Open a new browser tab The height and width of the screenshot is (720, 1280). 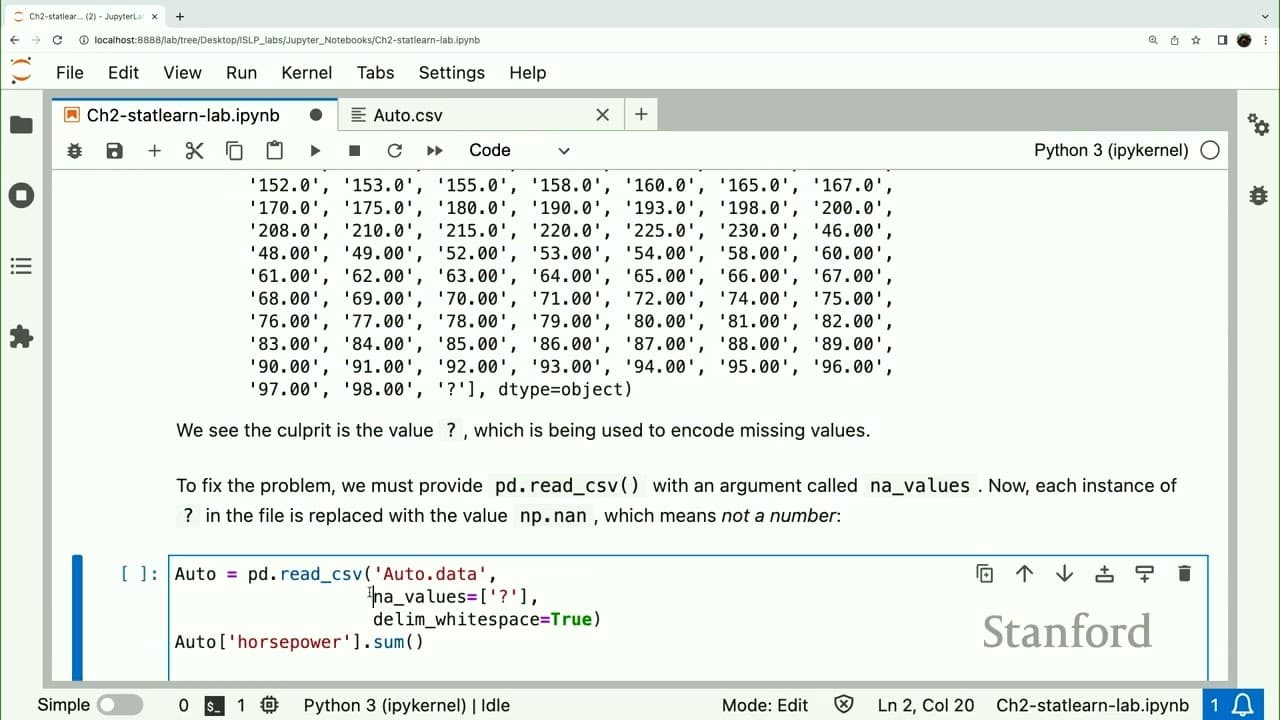tap(179, 16)
